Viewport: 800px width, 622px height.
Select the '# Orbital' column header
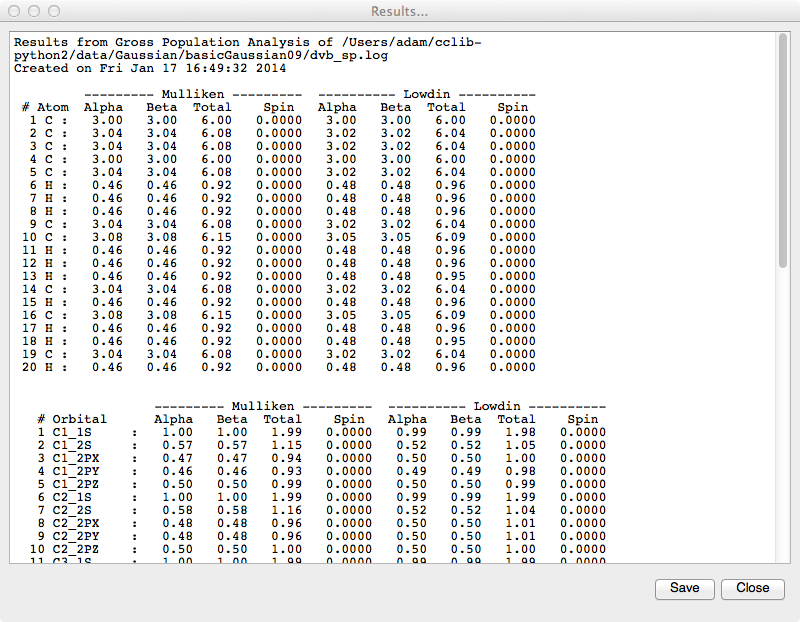pyautogui.click(x=71, y=419)
